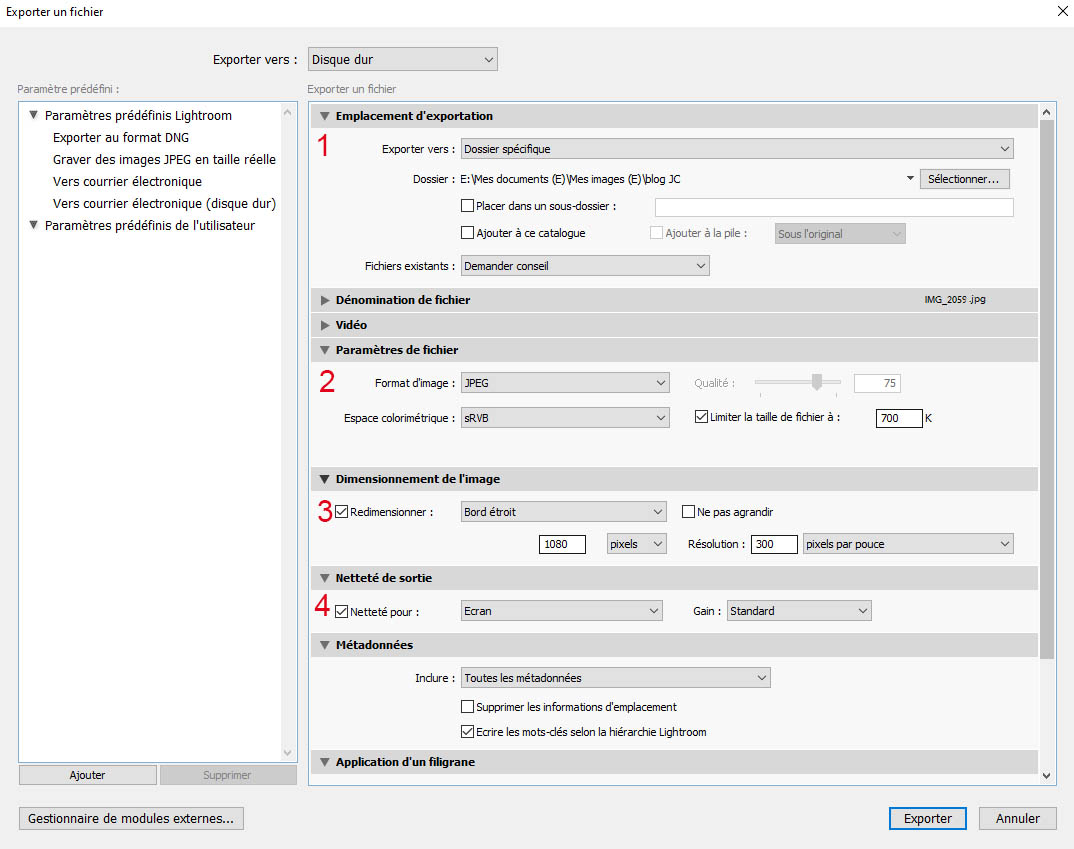Collapse the Application d'un filigrane section

(324, 762)
